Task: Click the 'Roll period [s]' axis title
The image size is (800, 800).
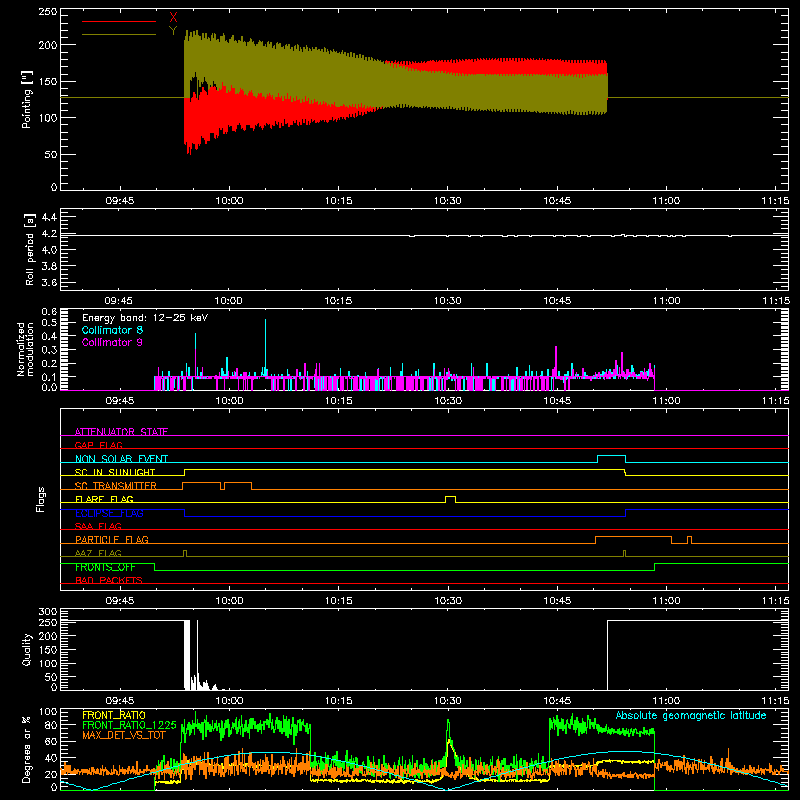Action: pos(30,249)
